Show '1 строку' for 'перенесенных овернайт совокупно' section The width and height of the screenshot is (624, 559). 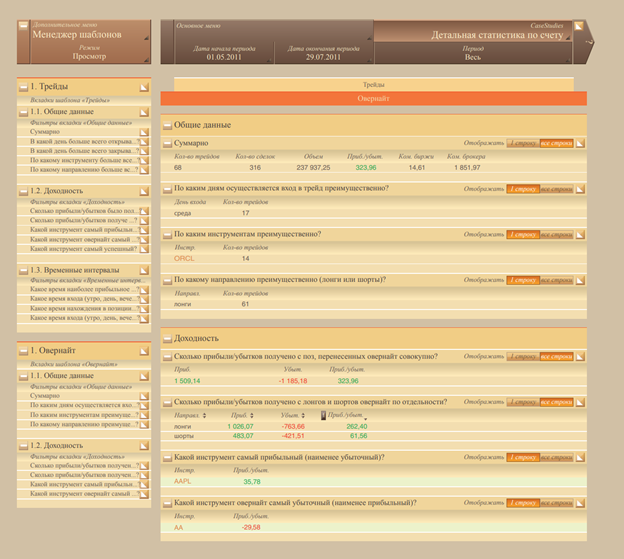523,357
